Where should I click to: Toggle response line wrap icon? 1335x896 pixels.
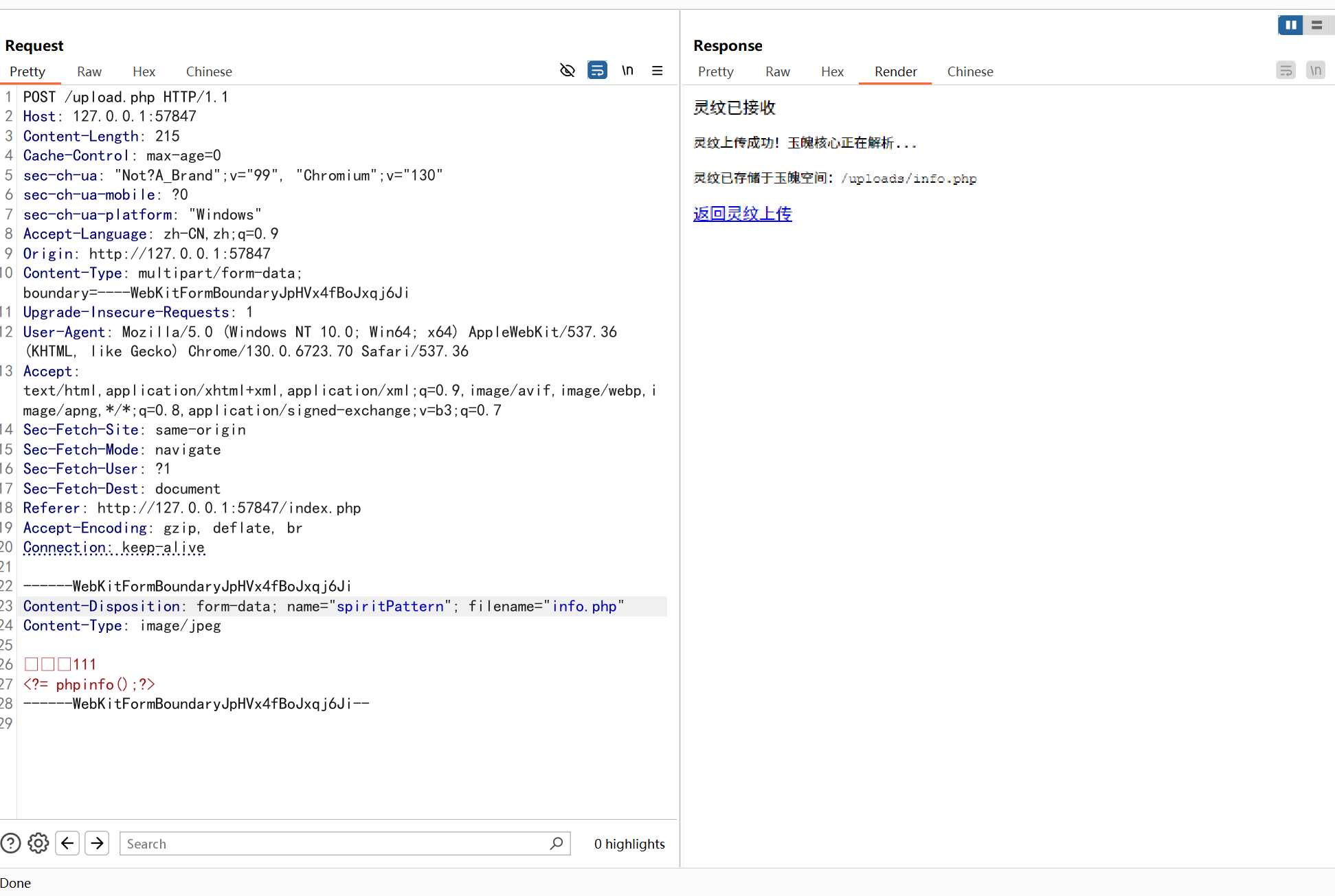tap(1286, 70)
